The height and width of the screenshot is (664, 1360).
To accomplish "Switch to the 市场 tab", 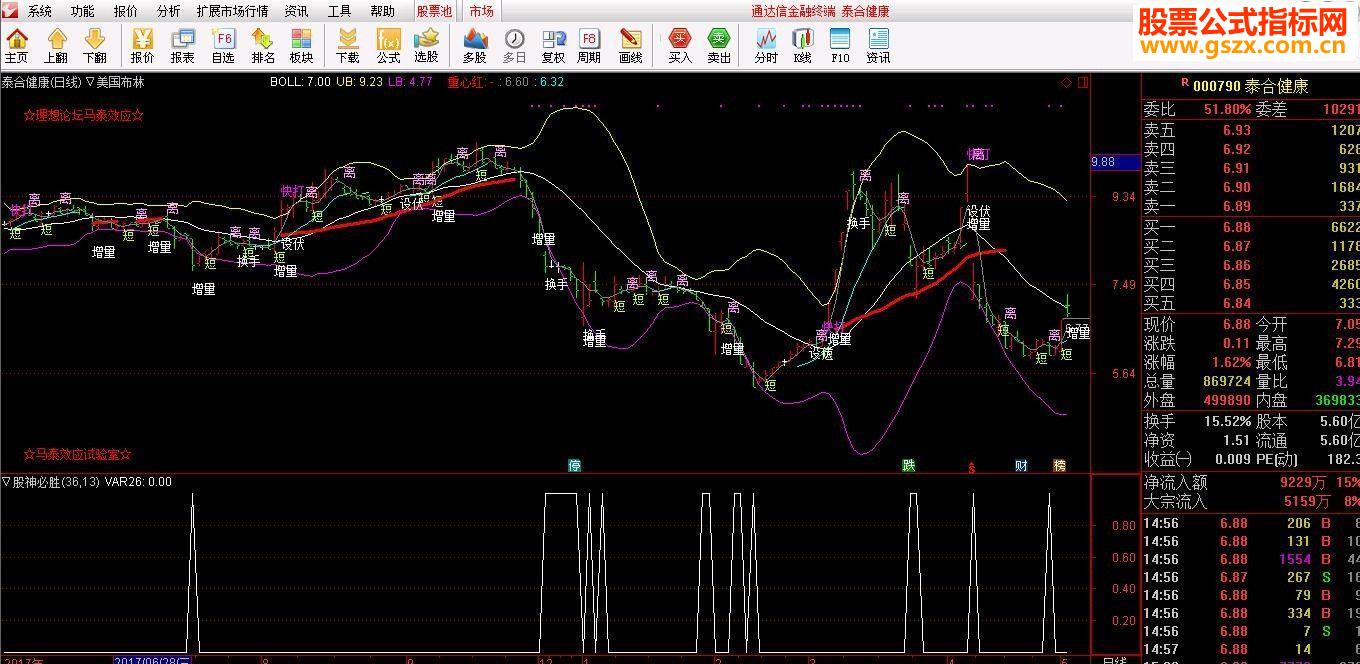I will (481, 12).
